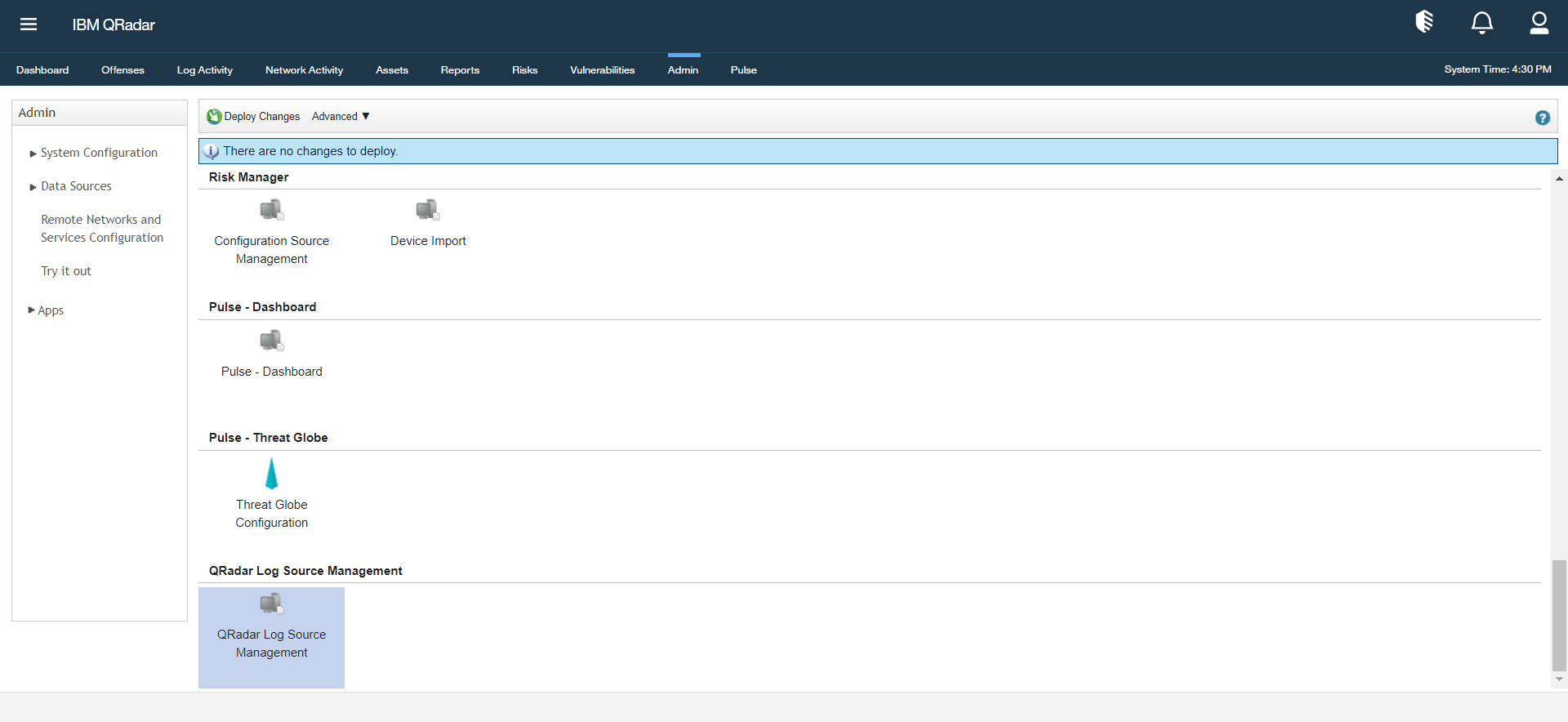
Task: Open the Device Import icon
Action: [428, 210]
